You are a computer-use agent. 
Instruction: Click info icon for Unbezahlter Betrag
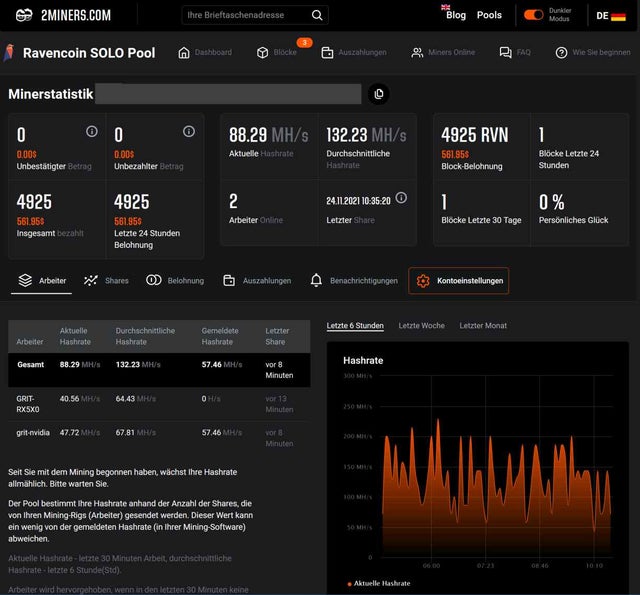pos(189,131)
